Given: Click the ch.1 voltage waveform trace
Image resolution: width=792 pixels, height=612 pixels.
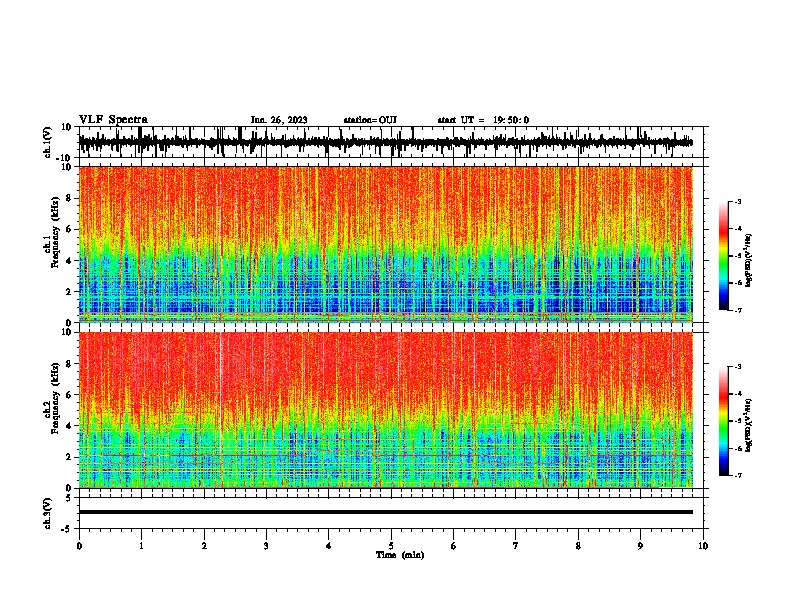Looking at the screenshot, I should pos(385,142).
